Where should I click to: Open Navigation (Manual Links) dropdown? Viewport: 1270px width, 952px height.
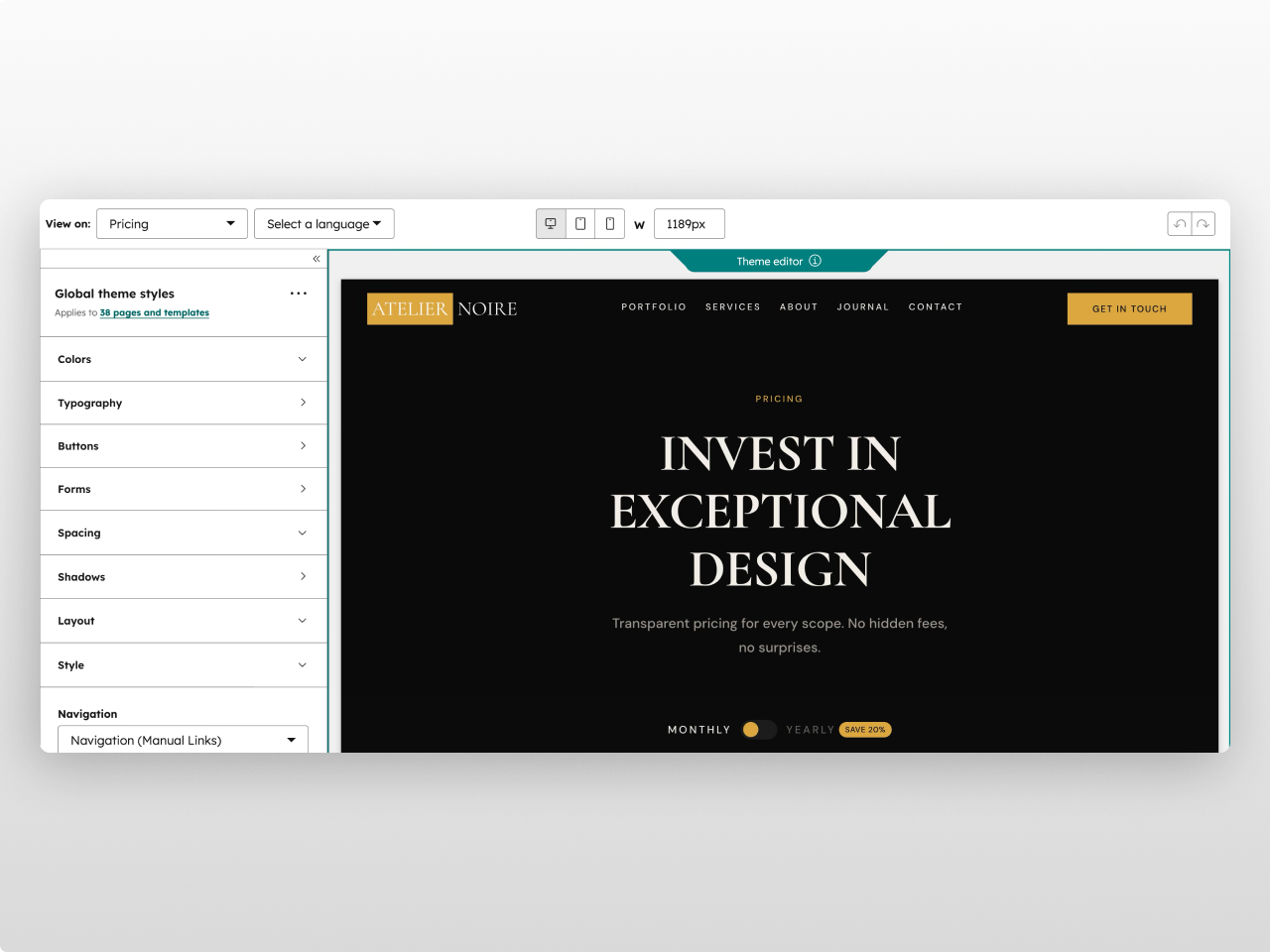click(x=183, y=740)
